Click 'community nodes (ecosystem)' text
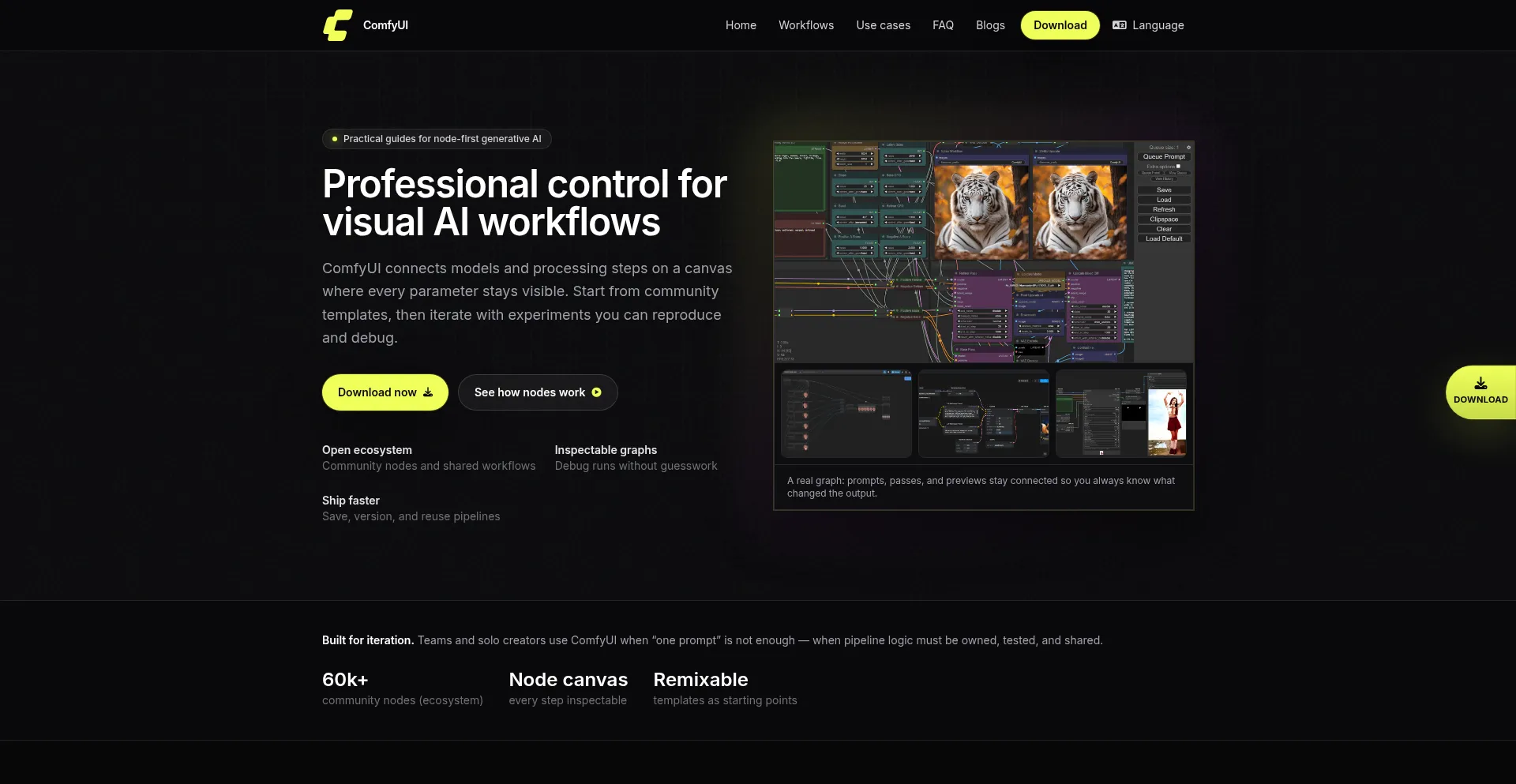Image resolution: width=1516 pixels, height=784 pixels. [403, 700]
